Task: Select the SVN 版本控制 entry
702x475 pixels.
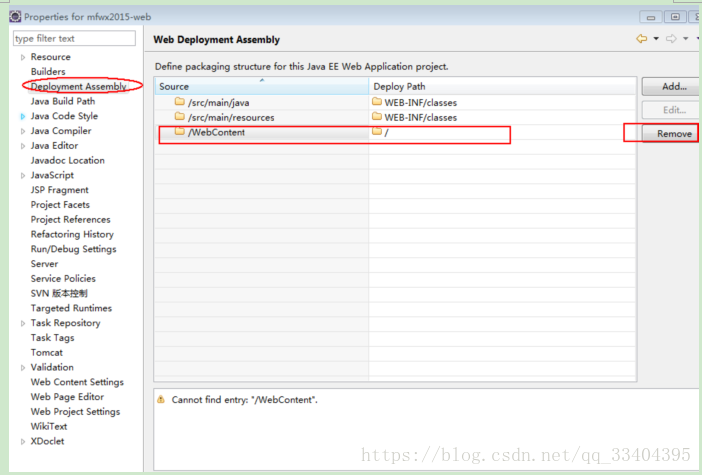Action: [x=59, y=293]
